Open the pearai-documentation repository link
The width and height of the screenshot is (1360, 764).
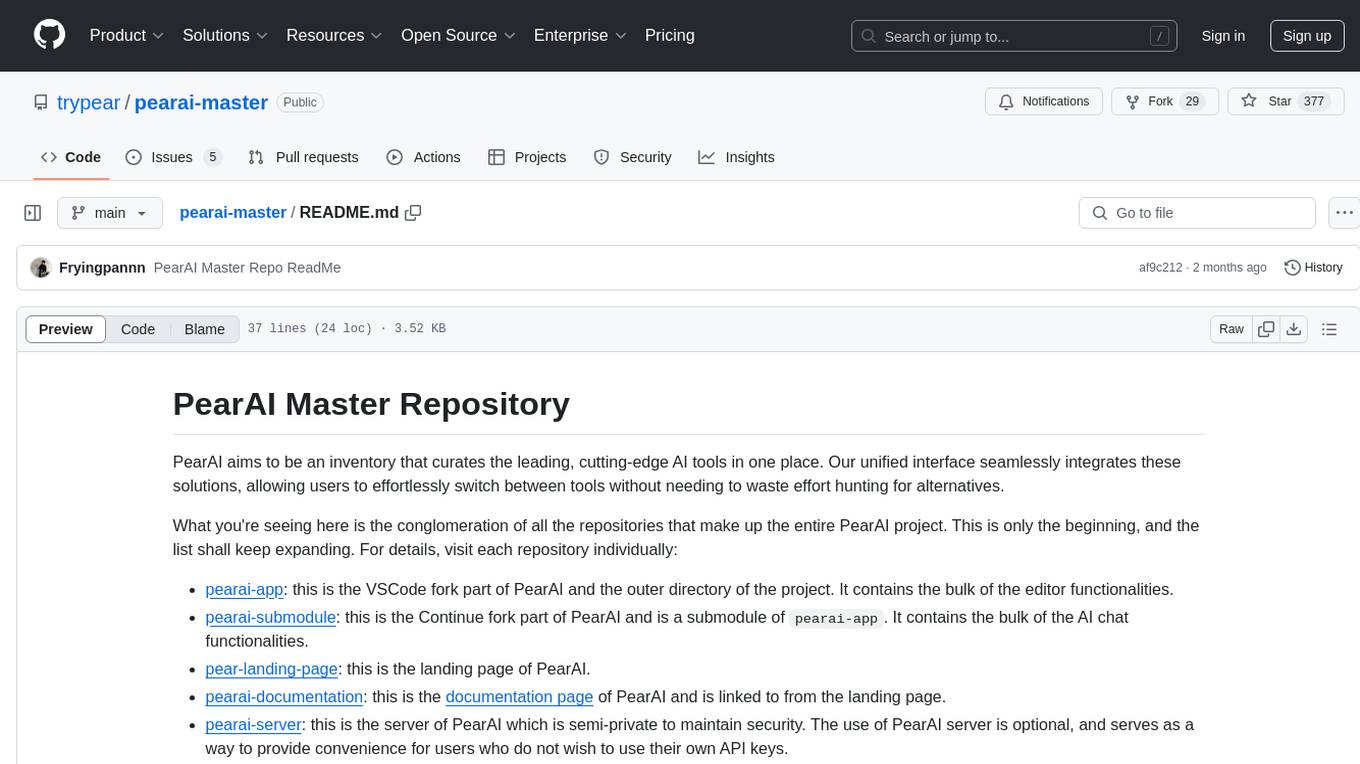pyautogui.click(x=284, y=697)
